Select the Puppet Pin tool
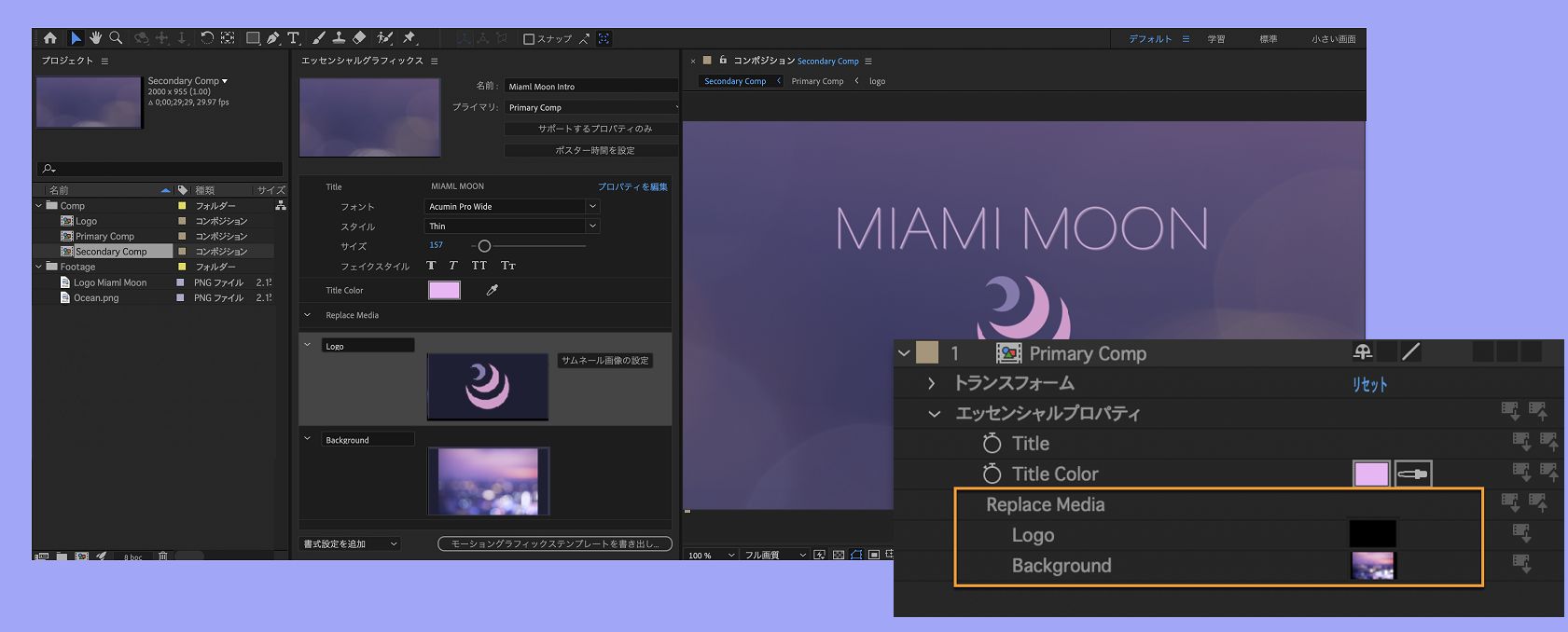1568x632 pixels. pos(409,38)
